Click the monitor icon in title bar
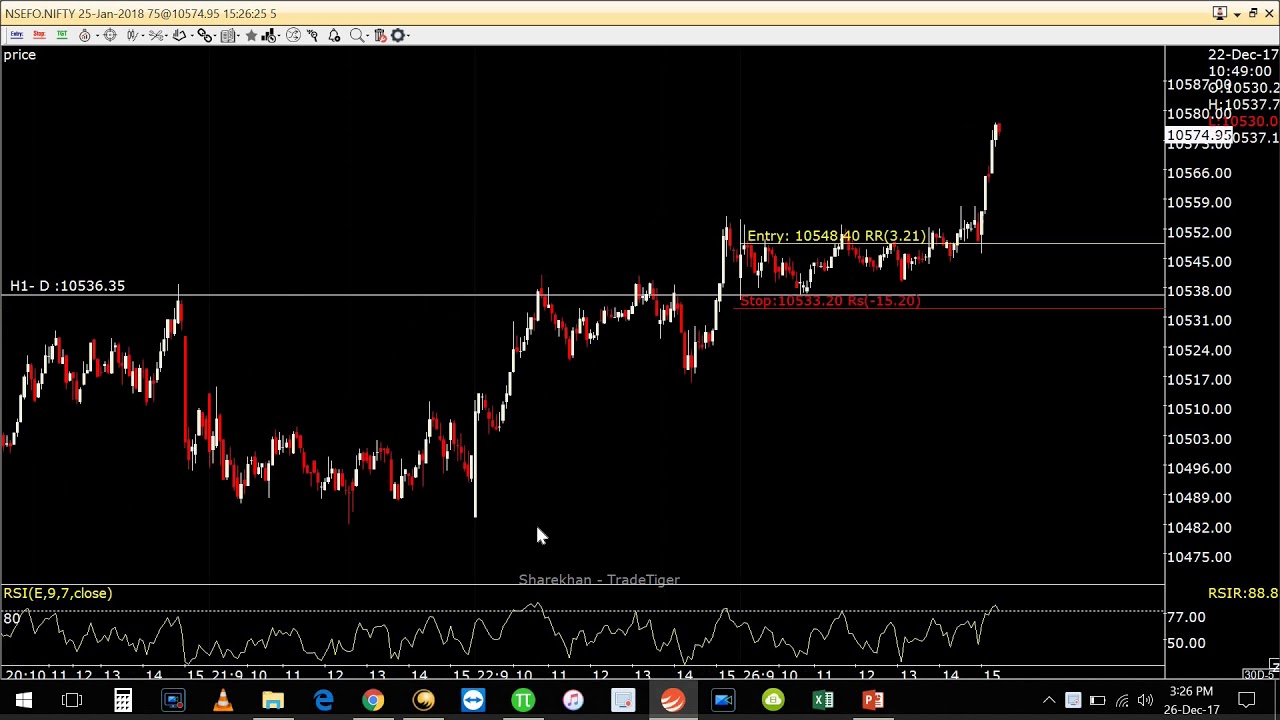Screen dimensions: 1280x720 point(1219,13)
